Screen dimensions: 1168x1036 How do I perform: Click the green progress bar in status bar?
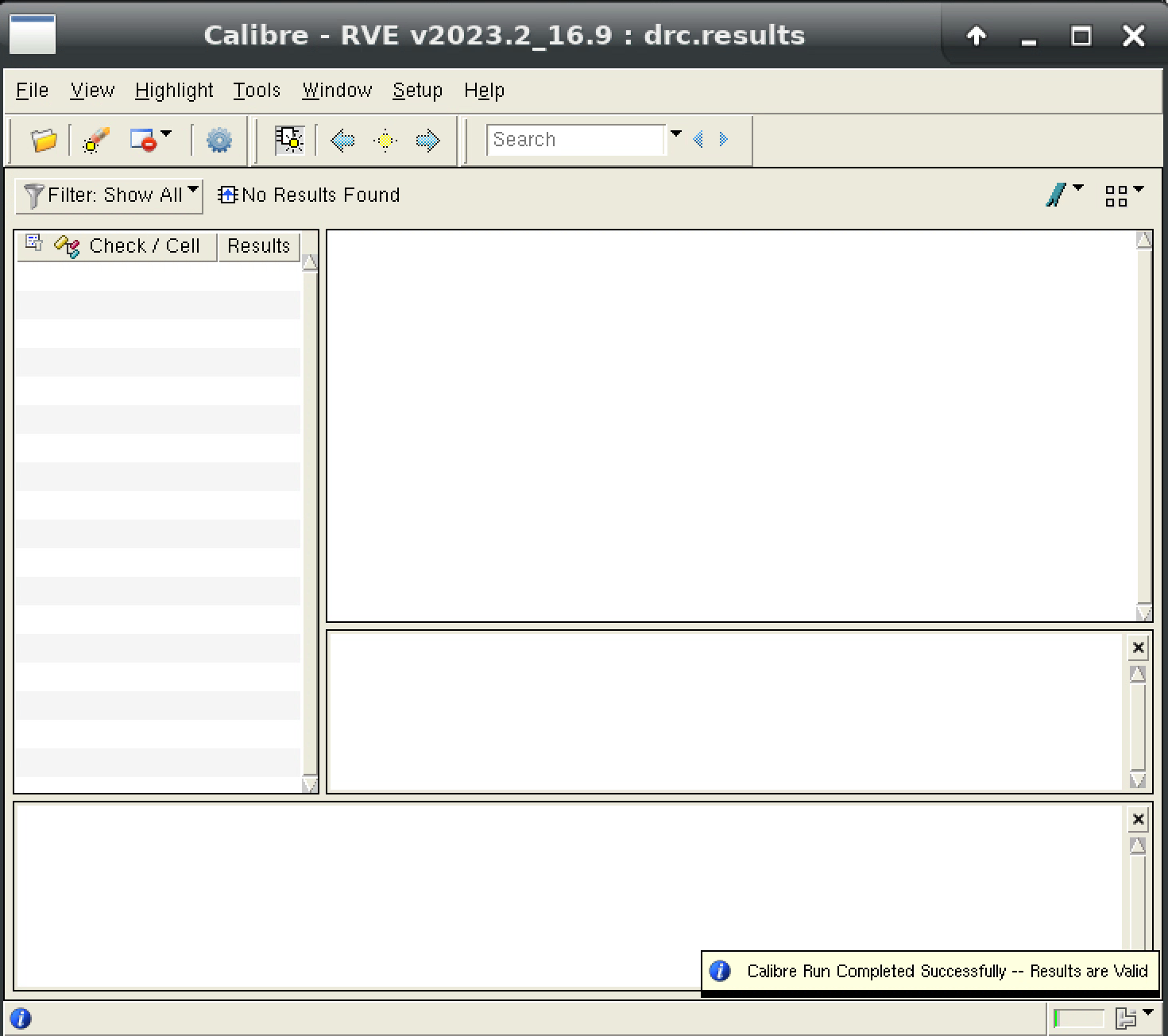[1078, 1018]
